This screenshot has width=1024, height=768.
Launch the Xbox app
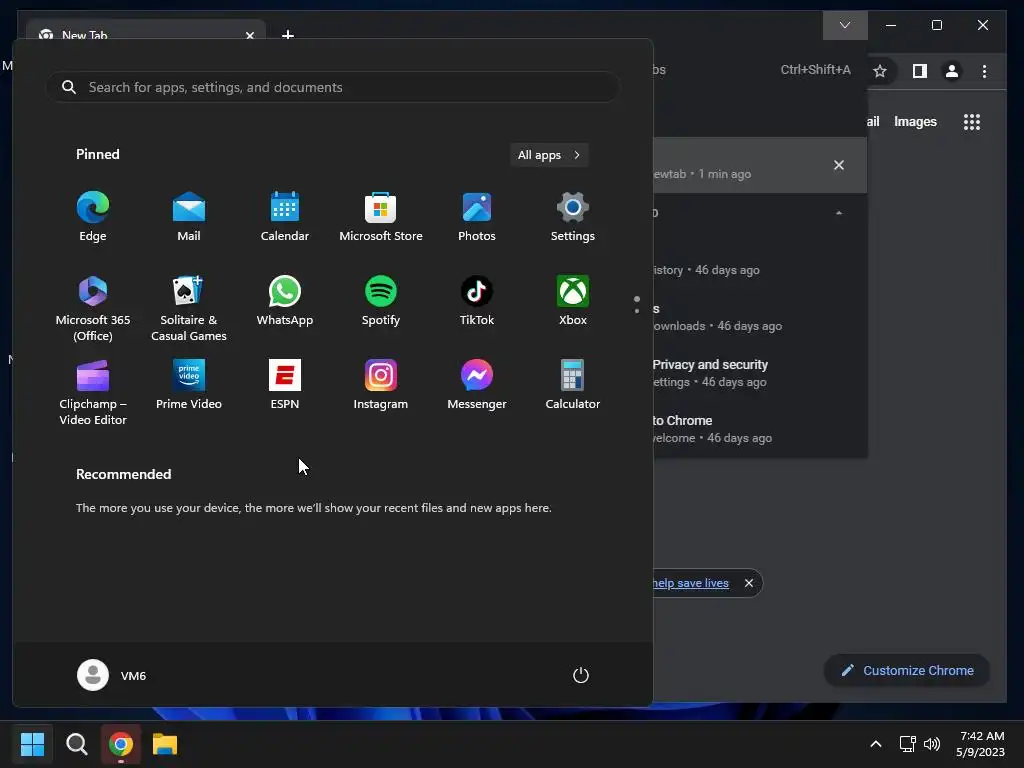tap(573, 301)
